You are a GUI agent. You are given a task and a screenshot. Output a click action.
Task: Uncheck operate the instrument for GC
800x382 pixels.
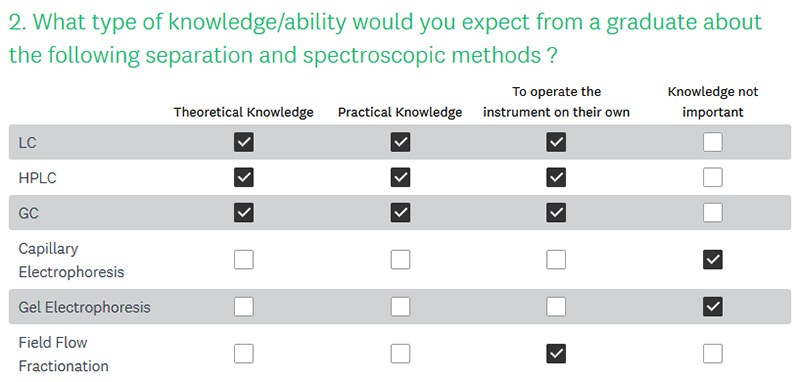556,213
